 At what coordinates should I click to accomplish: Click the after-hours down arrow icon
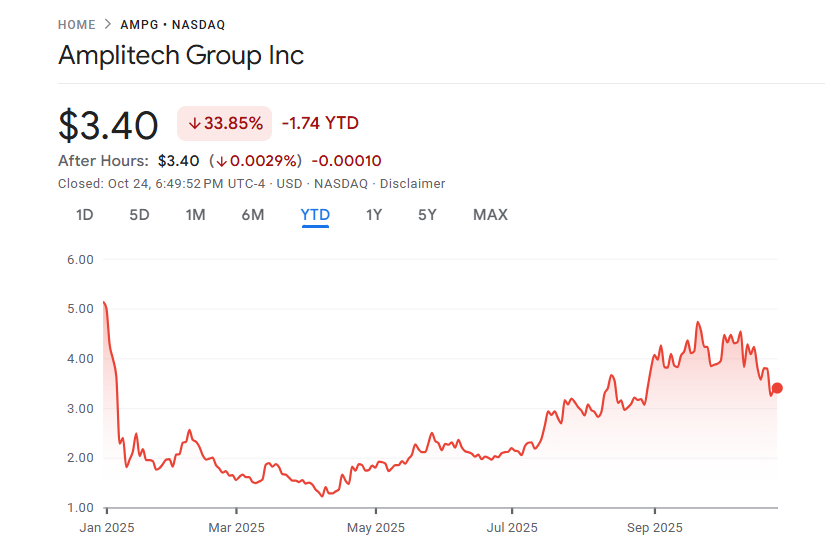pyautogui.click(x=222, y=161)
